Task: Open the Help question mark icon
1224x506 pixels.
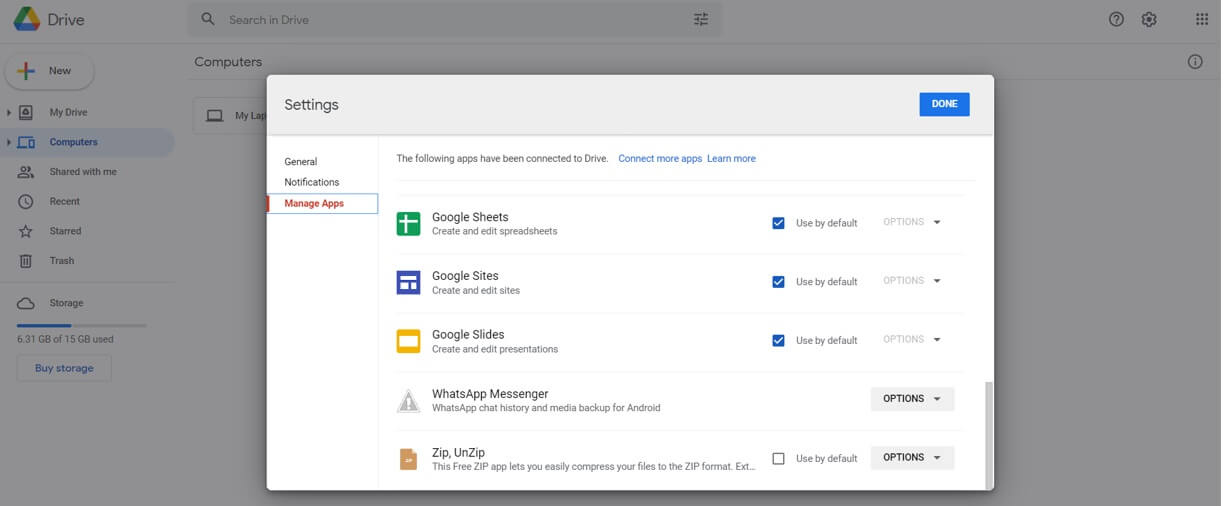Action: 1116,19
